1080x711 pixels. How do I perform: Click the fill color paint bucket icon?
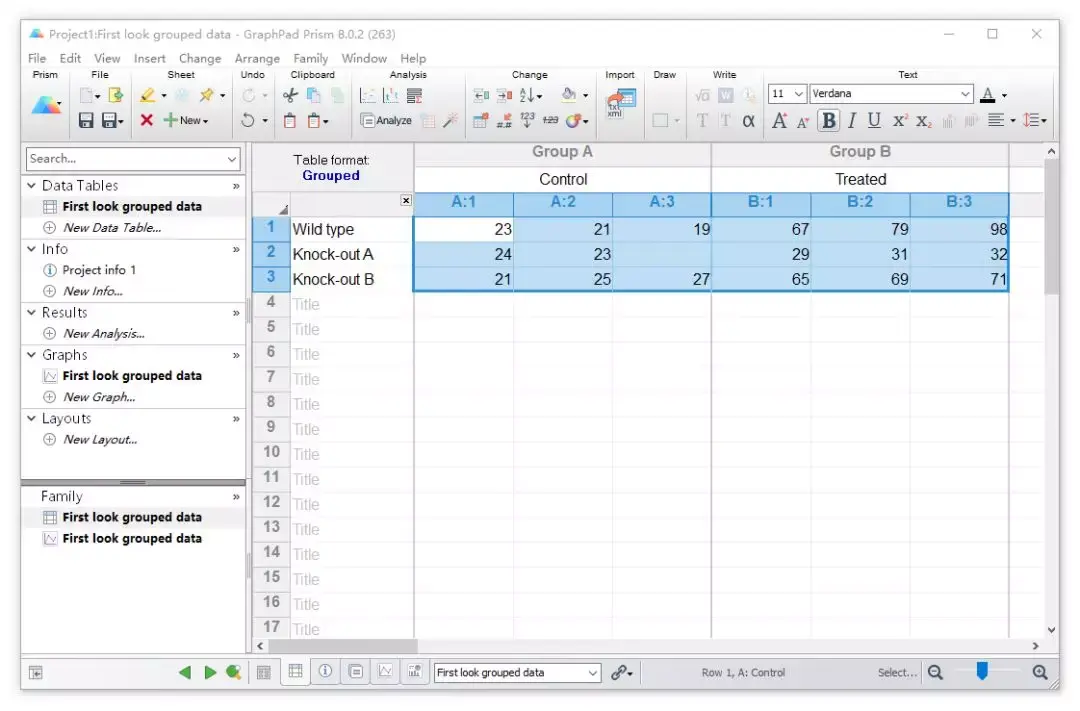tap(569, 95)
